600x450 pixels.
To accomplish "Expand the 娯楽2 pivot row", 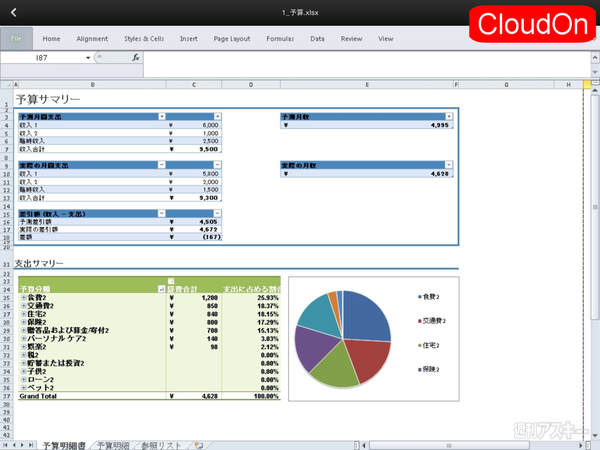I will [x=24, y=347].
